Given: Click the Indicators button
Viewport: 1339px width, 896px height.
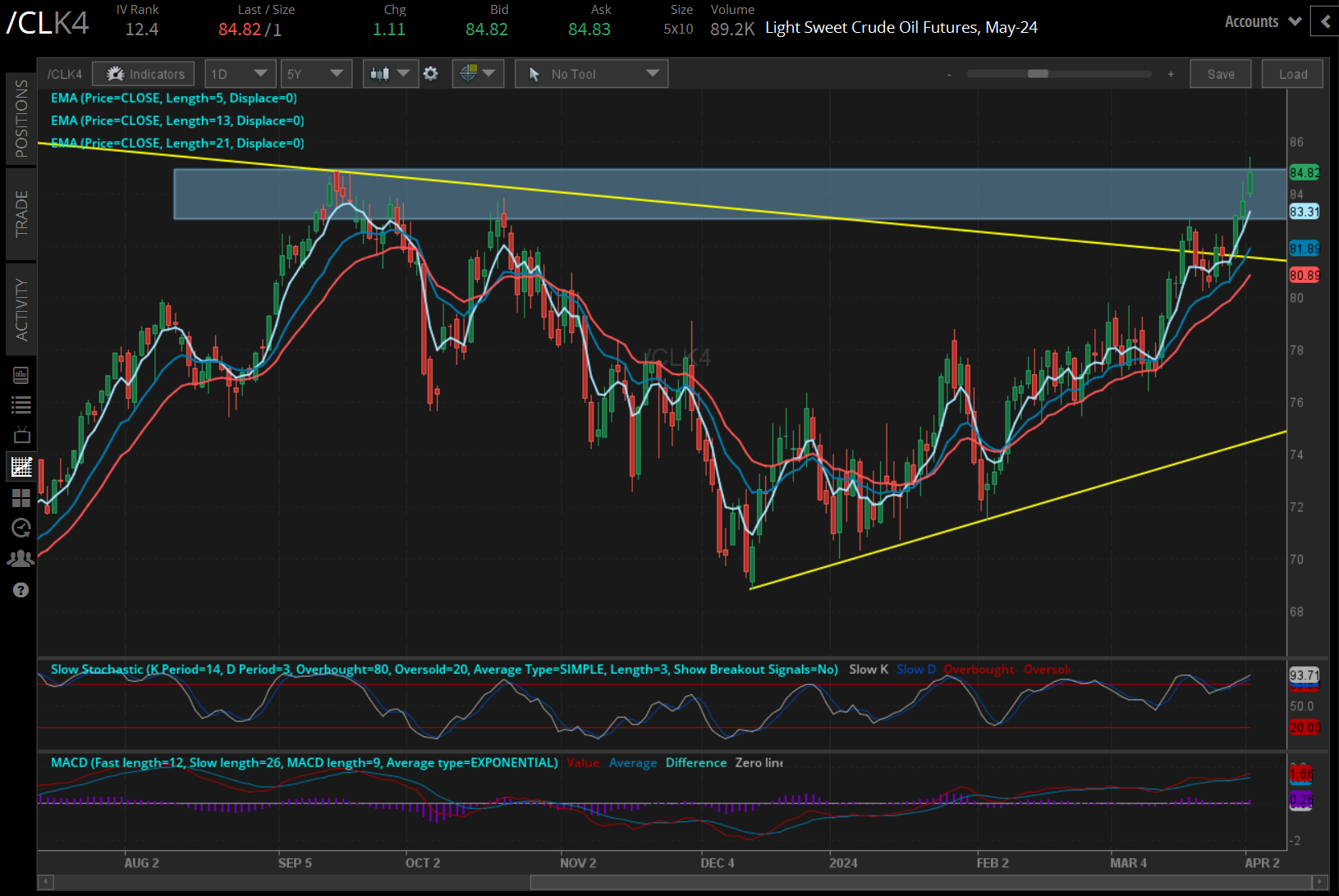Looking at the screenshot, I should pos(144,74).
